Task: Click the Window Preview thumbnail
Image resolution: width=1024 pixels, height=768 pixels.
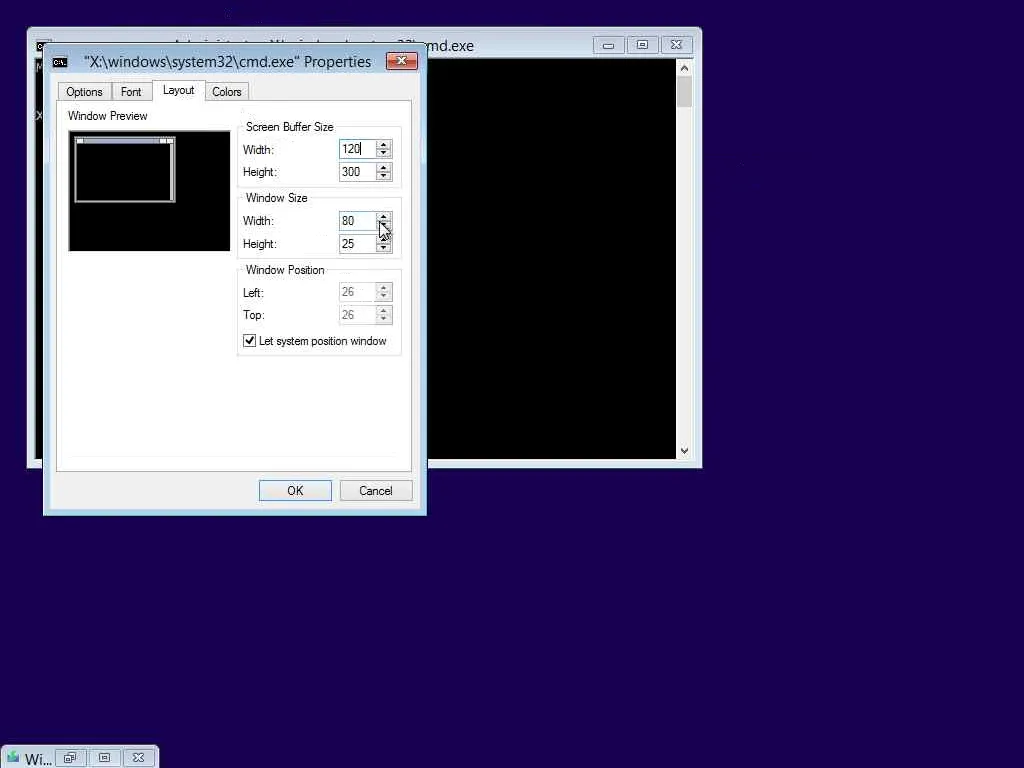Action: pyautogui.click(x=150, y=191)
